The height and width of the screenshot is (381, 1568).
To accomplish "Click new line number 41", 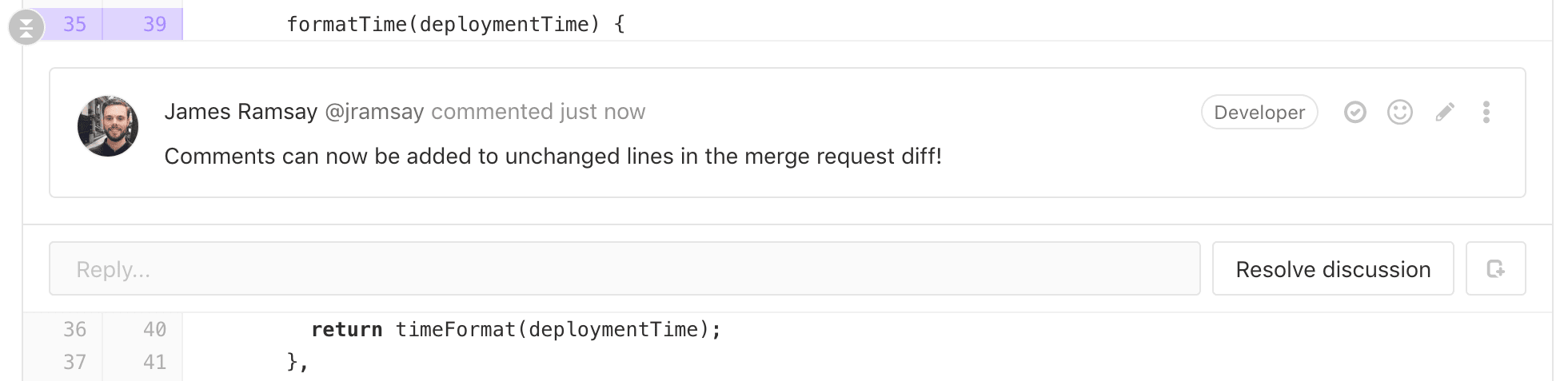I will tap(154, 362).
